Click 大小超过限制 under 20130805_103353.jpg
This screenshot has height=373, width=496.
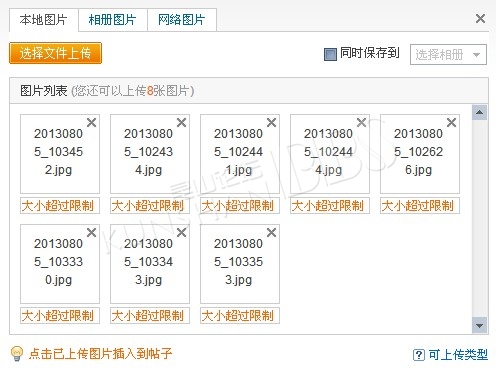pos(240,316)
